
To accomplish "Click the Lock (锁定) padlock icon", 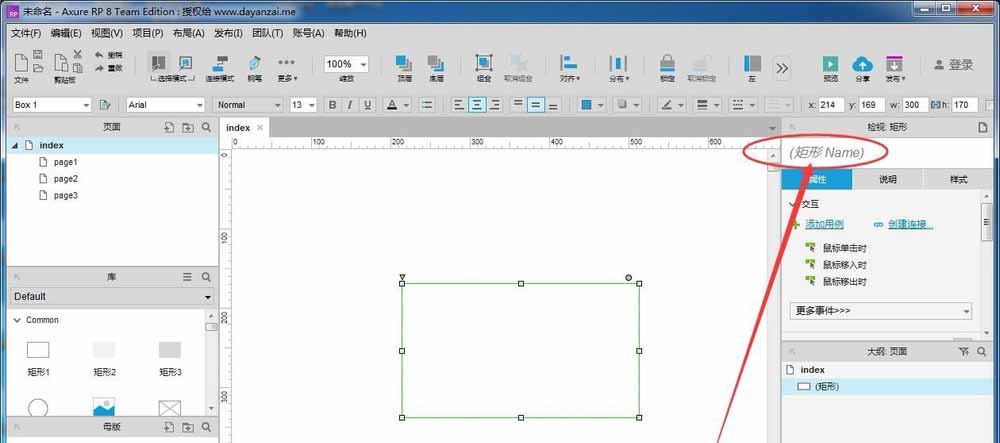I will 667,64.
